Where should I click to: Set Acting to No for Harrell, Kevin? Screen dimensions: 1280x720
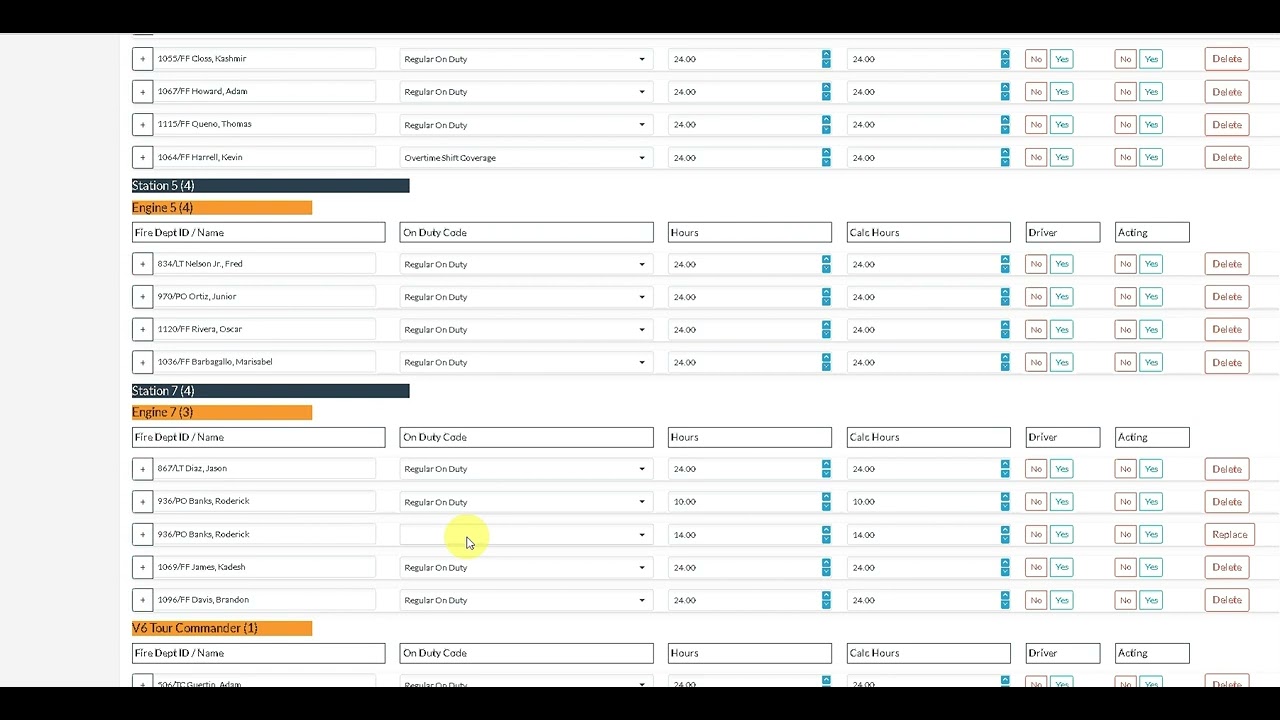click(x=1125, y=158)
